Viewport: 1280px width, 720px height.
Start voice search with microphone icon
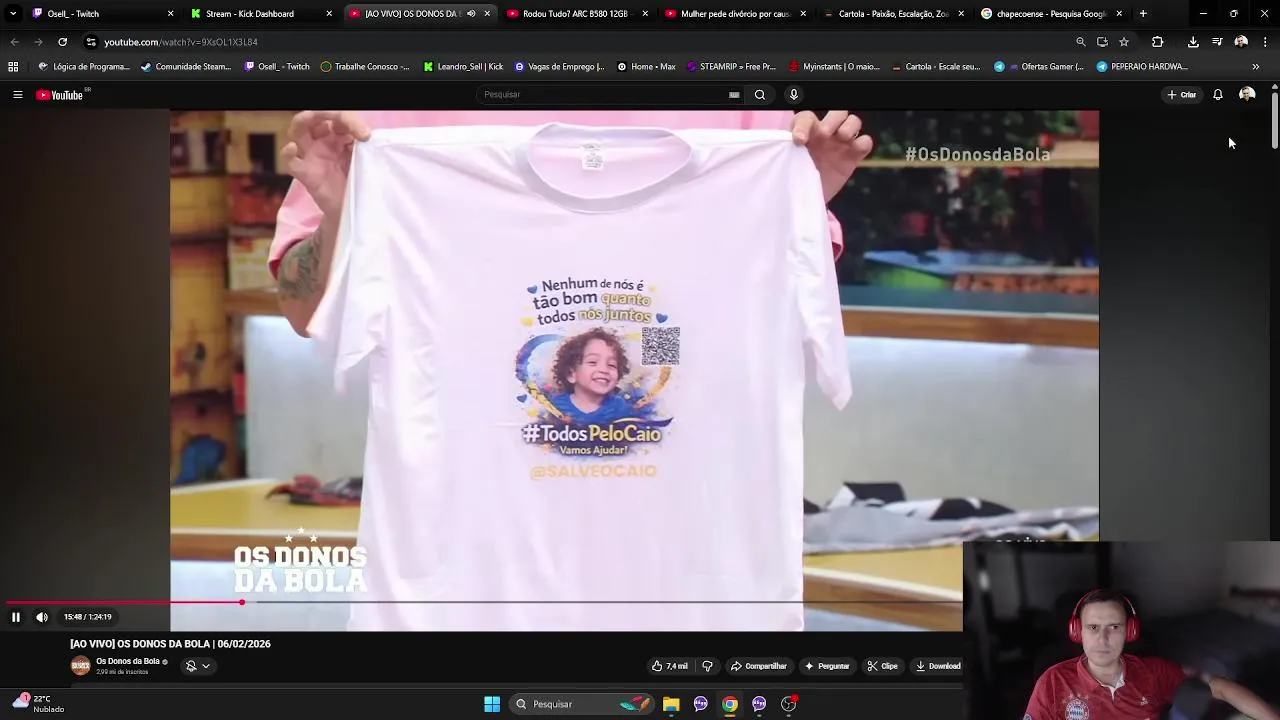[x=794, y=95]
